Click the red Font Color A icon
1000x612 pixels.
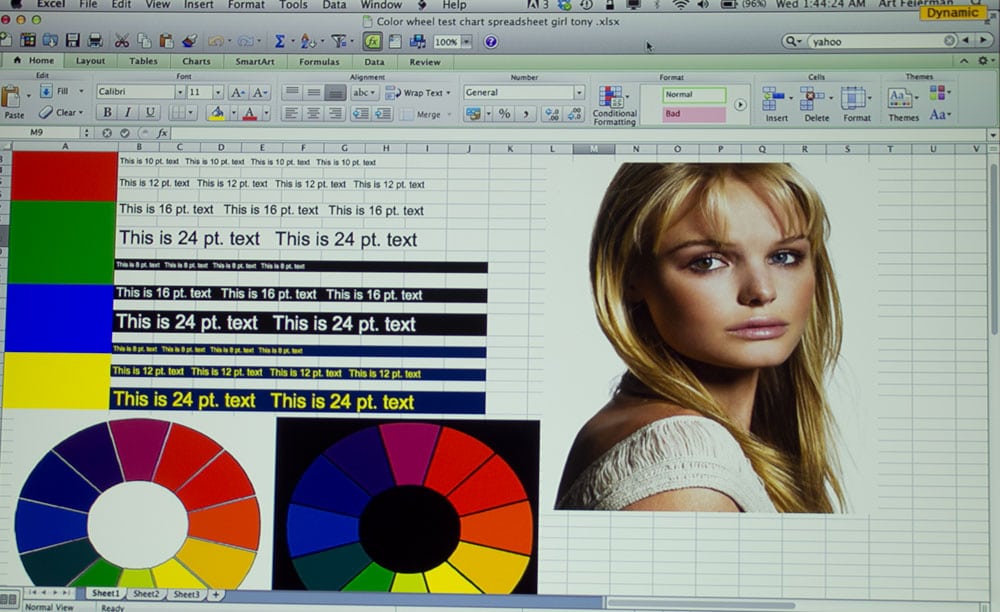point(249,113)
